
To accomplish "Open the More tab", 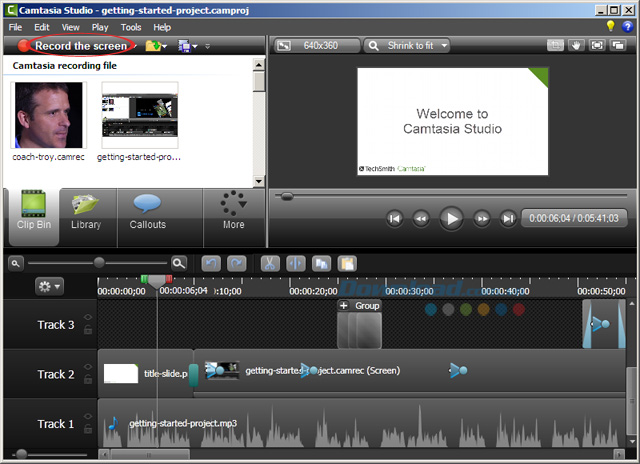I will tap(233, 216).
